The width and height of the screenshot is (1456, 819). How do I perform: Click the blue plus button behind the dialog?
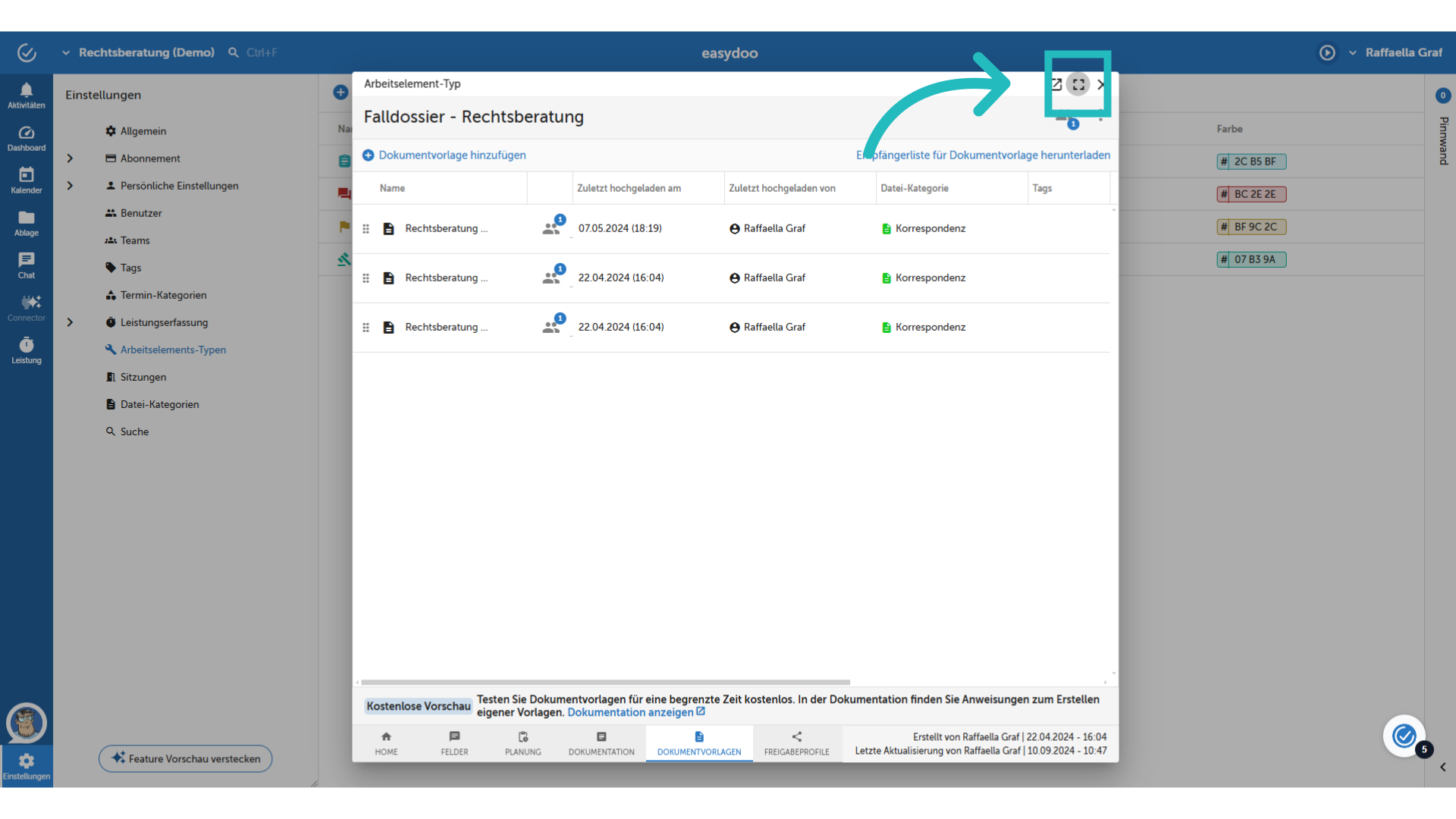pos(340,93)
